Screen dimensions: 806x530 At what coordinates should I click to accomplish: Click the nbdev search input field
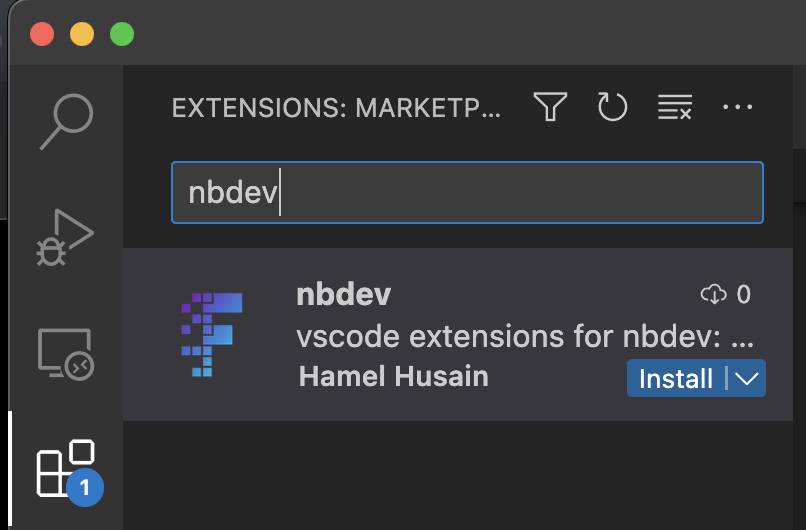point(467,193)
